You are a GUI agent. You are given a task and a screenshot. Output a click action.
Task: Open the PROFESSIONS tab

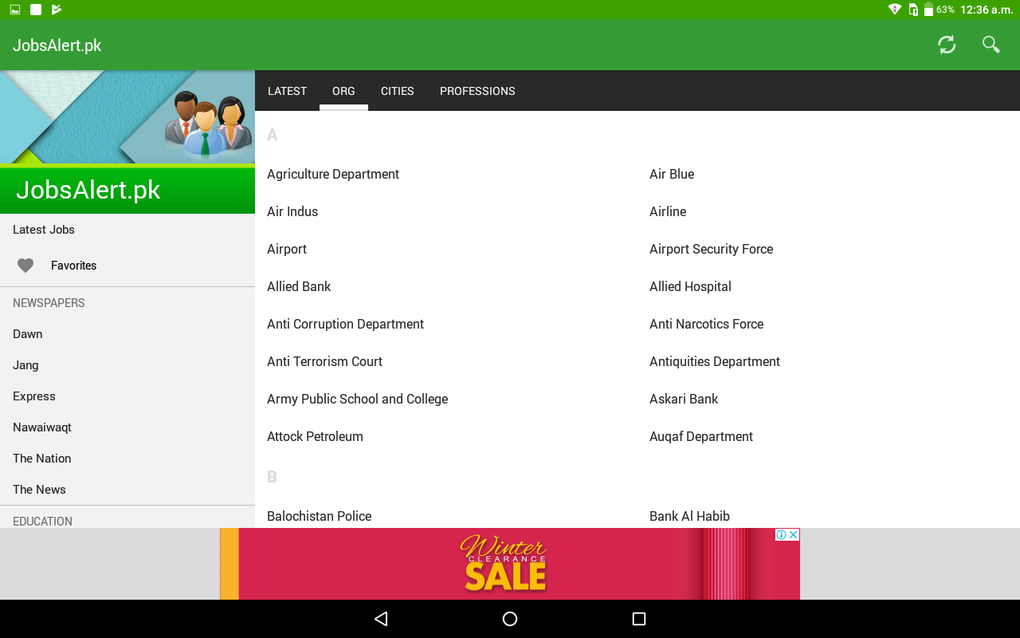477,91
